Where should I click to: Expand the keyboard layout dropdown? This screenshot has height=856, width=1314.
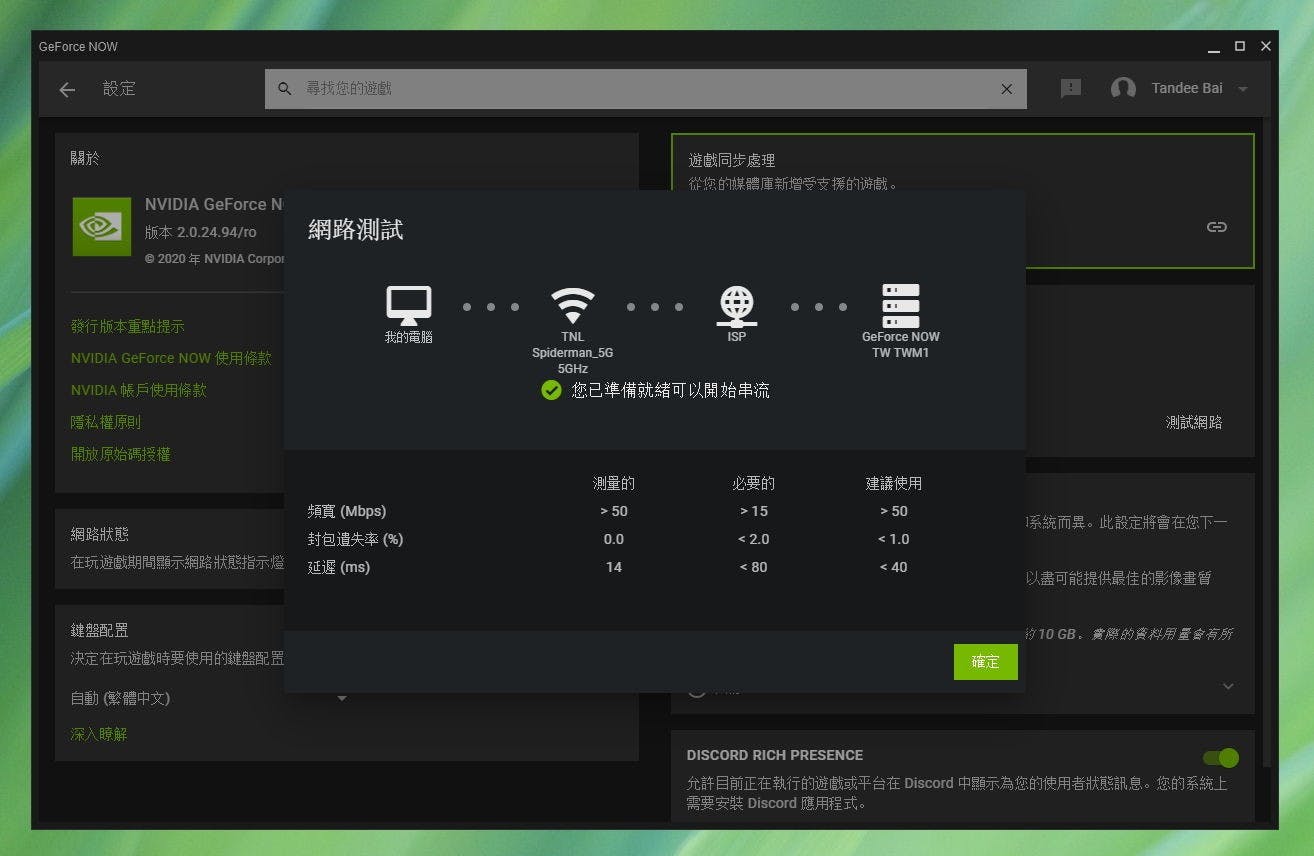(341, 698)
